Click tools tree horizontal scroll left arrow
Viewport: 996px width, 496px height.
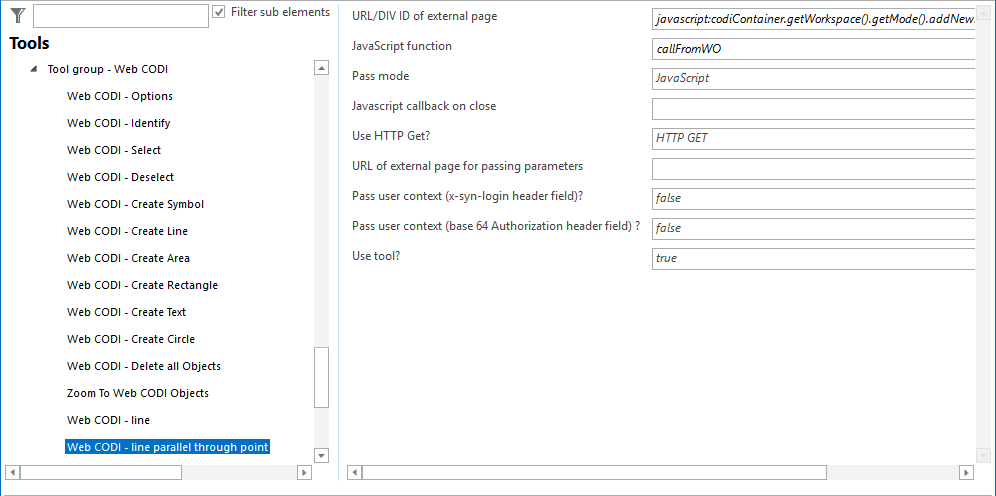(x=12, y=473)
